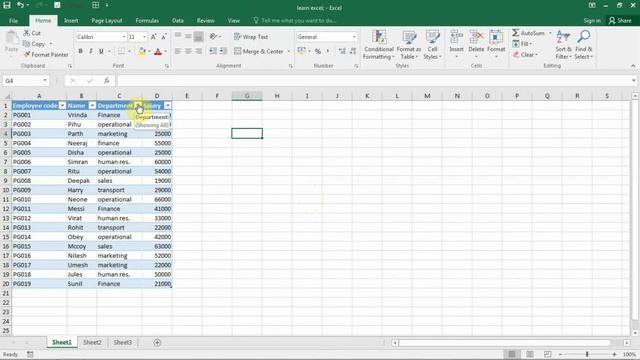
Task: Click Insert Function fx button
Action: coord(107,81)
